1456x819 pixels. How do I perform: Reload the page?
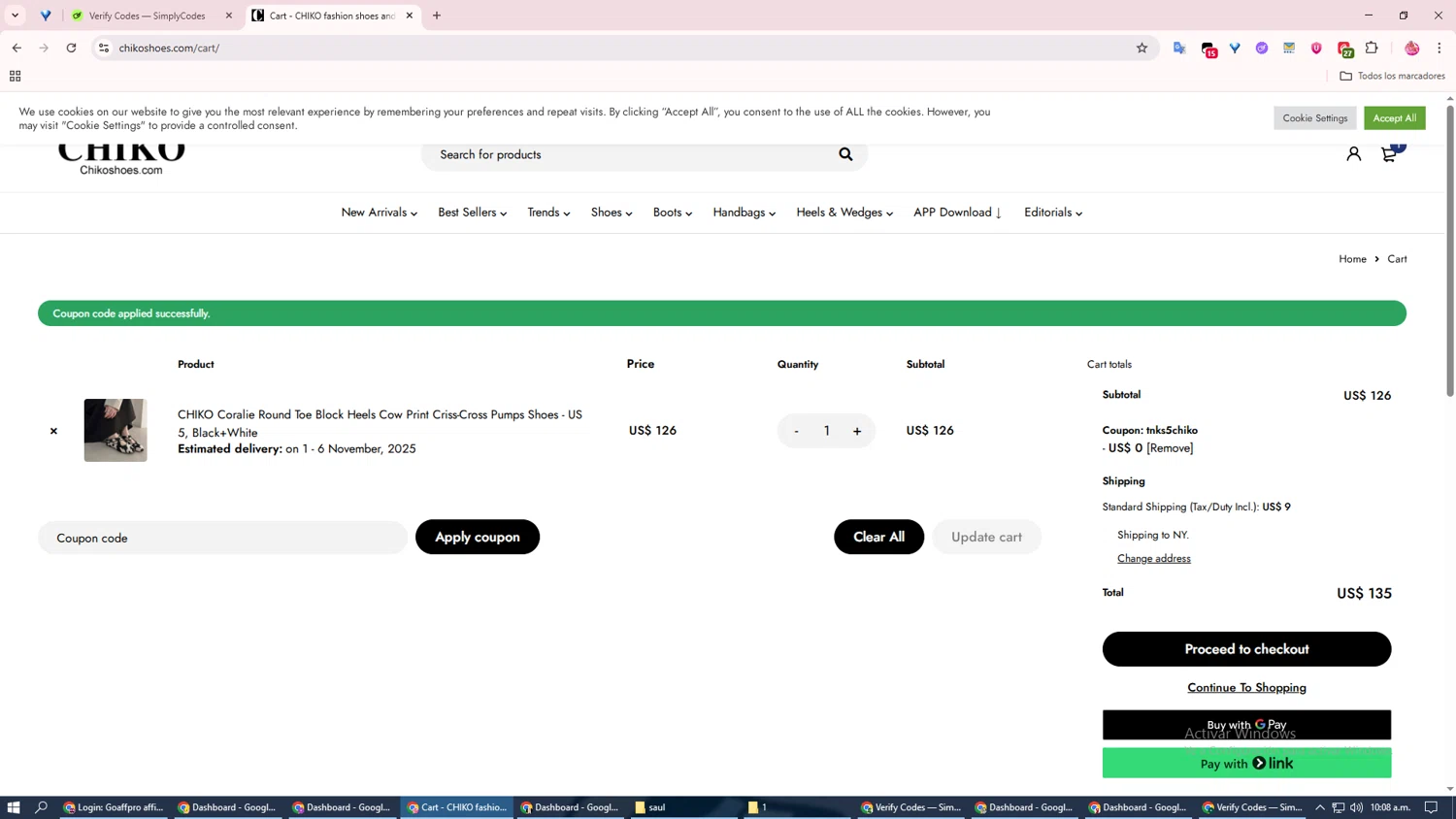pyautogui.click(x=71, y=48)
